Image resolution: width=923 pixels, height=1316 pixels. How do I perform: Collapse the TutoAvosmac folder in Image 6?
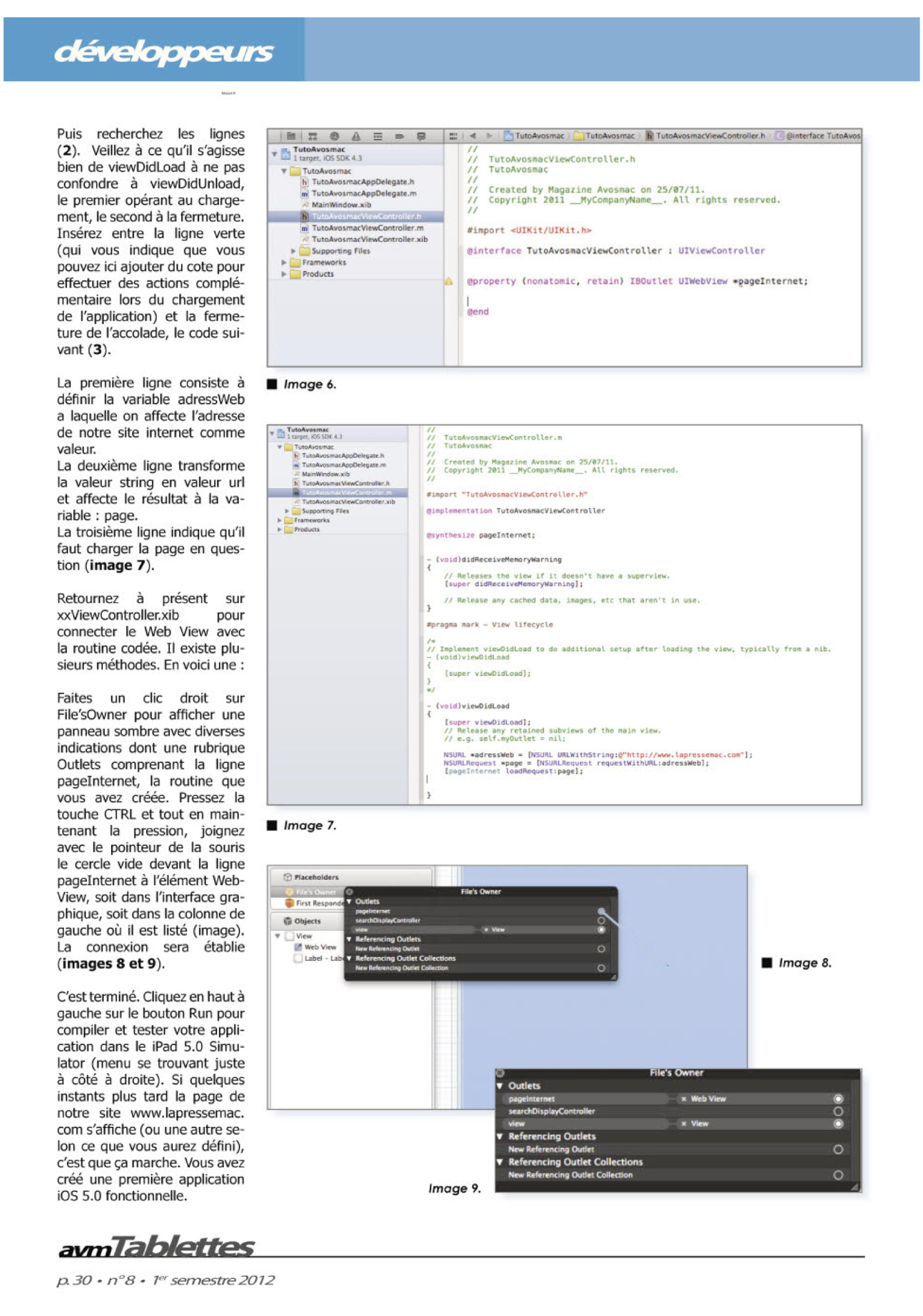coord(283,171)
